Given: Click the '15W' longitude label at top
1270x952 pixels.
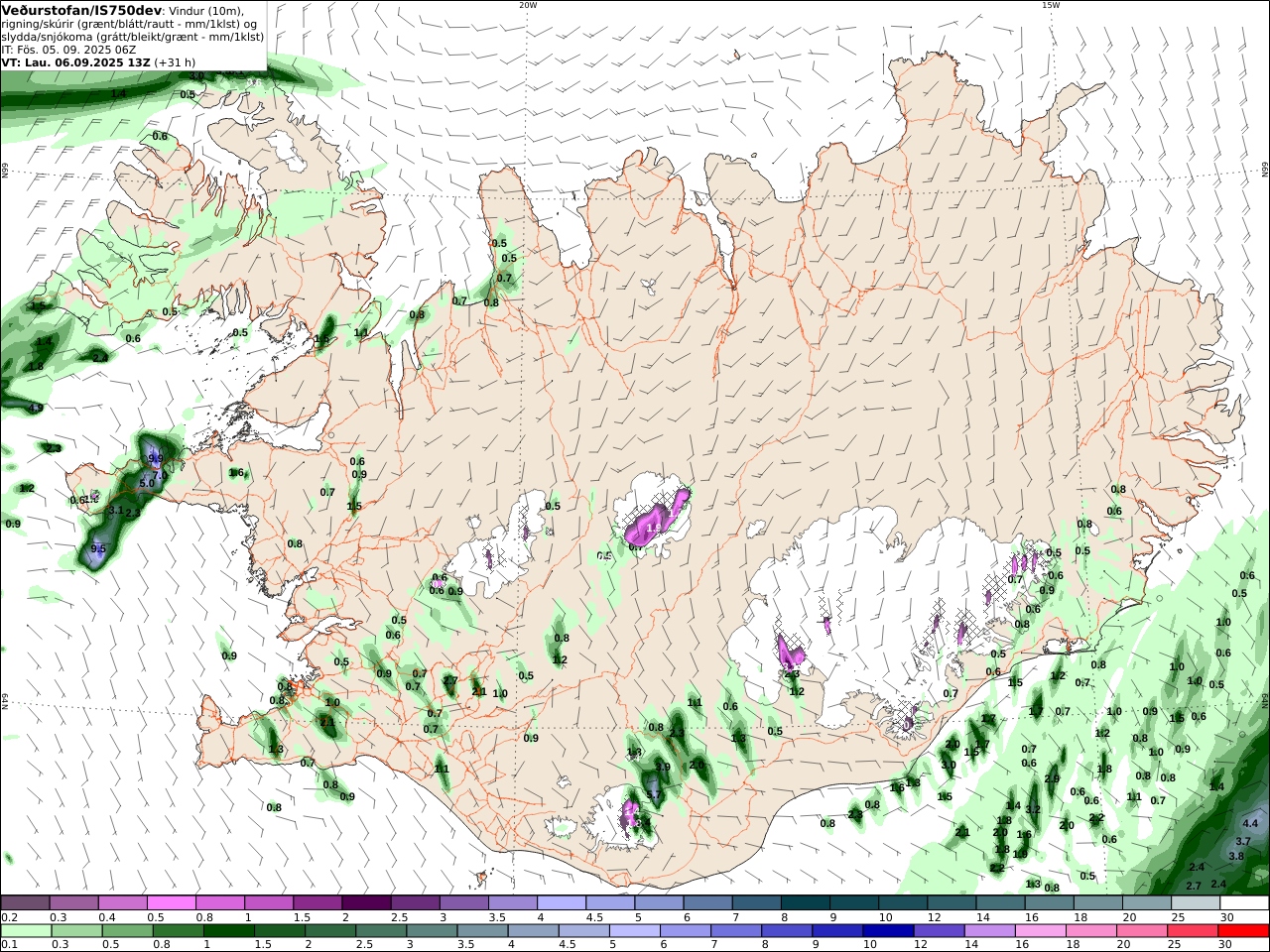Looking at the screenshot, I should (x=1051, y=5).
